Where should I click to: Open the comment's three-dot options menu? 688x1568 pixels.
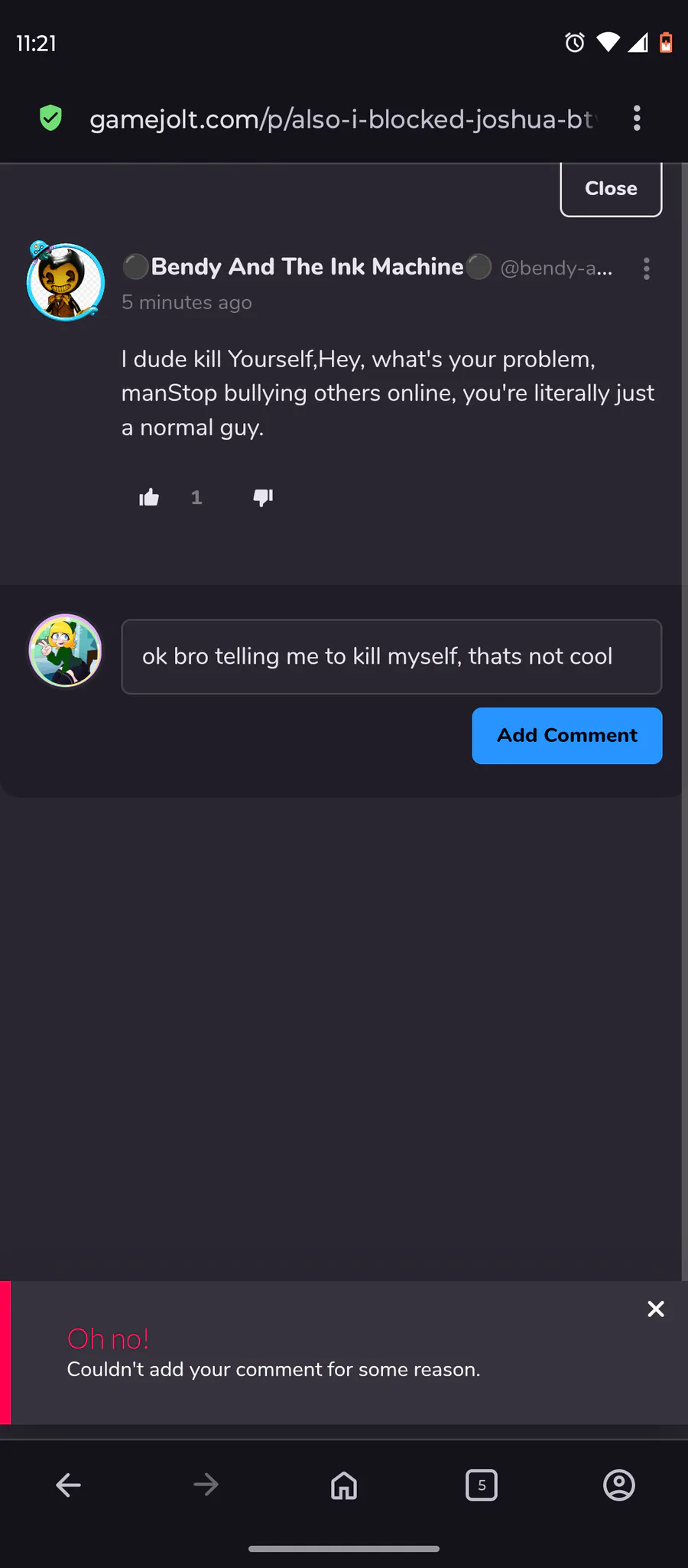coord(647,268)
